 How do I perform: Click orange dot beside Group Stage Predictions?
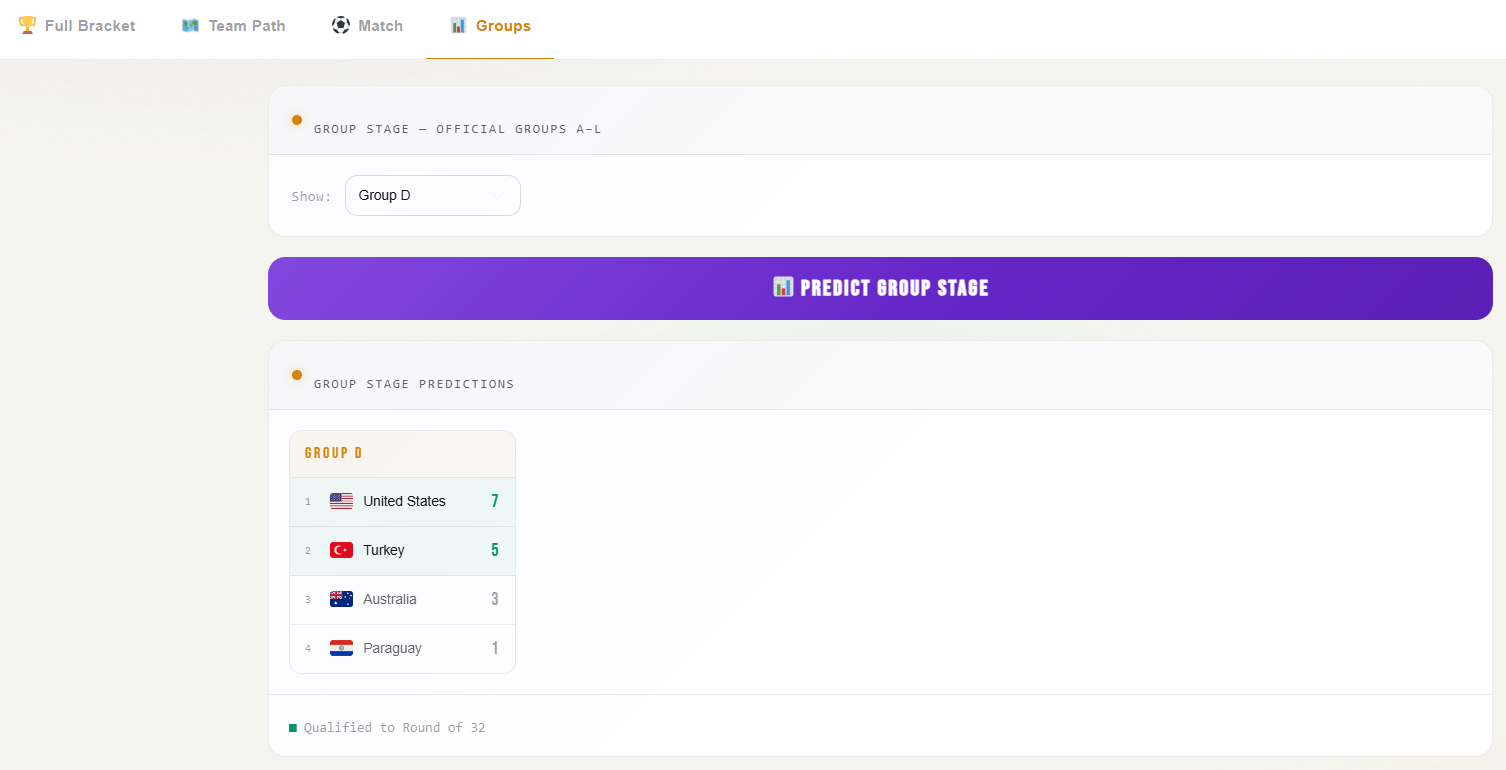(x=297, y=375)
